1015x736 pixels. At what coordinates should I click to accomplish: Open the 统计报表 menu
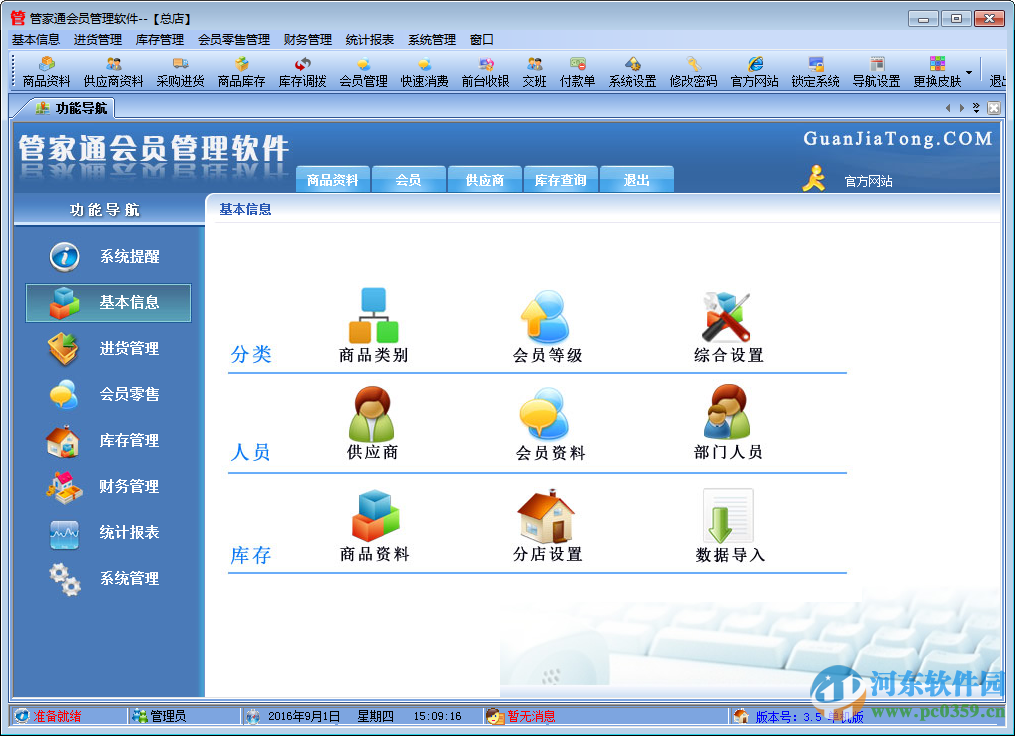click(x=368, y=39)
